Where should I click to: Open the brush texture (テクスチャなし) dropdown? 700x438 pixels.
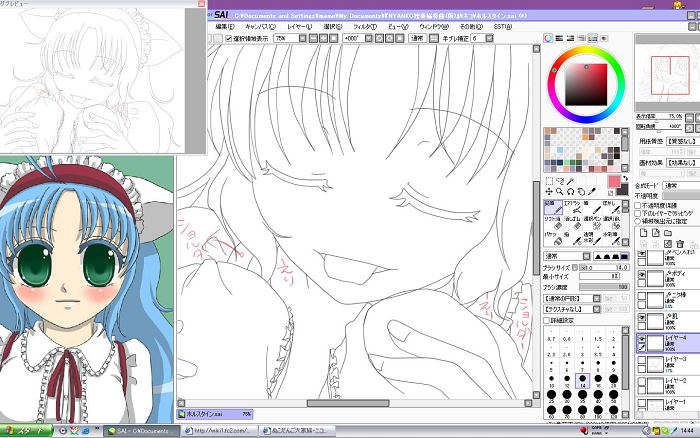[597, 309]
